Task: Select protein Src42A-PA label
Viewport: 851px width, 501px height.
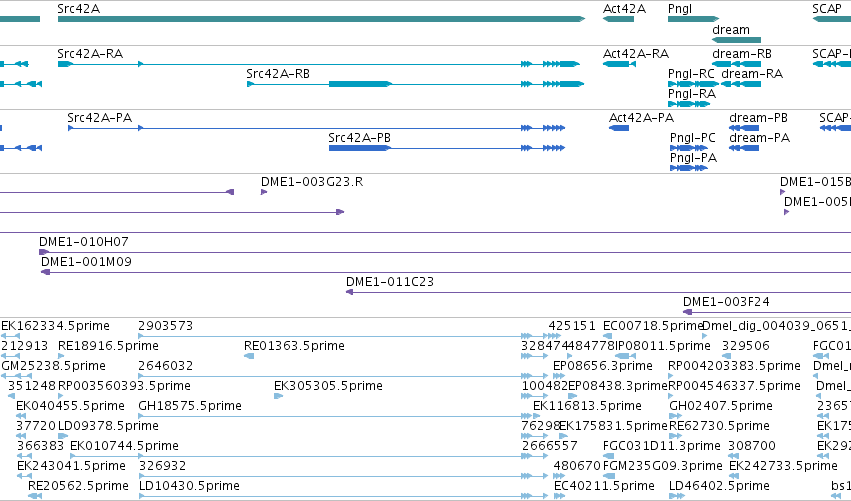Action: (x=99, y=118)
